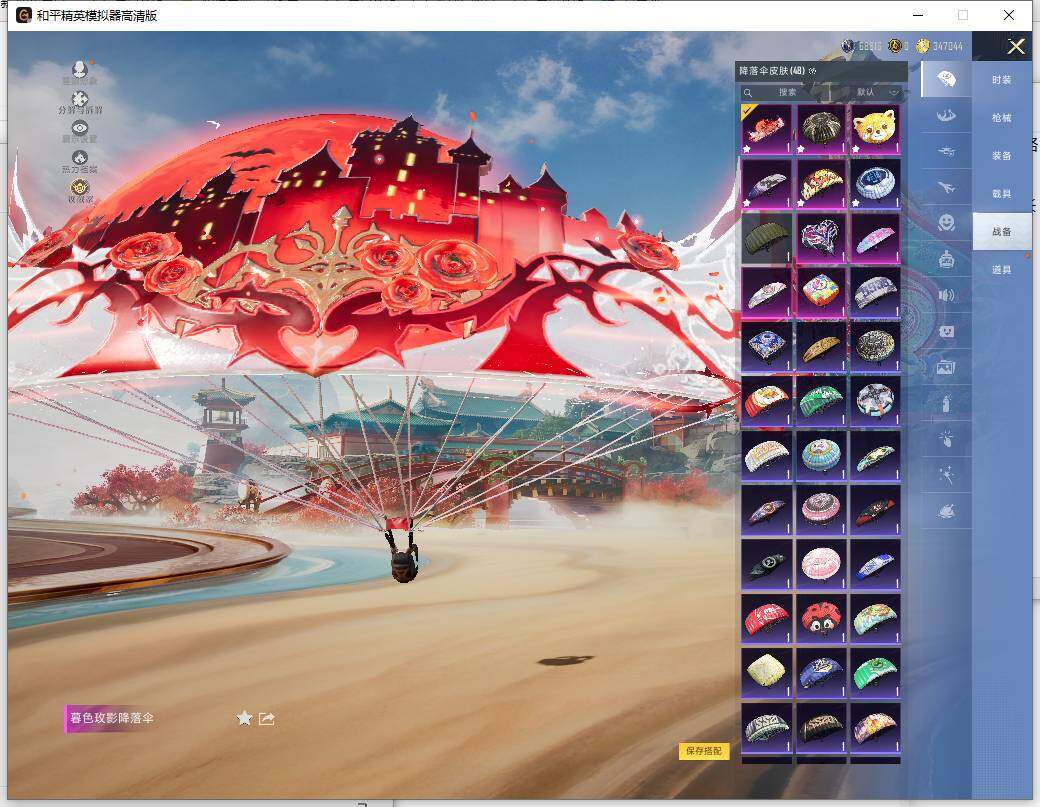Image resolution: width=1040 pixels, height=807 pixels.
Task: Open the smiling card category icon
Action: [946, 330]
